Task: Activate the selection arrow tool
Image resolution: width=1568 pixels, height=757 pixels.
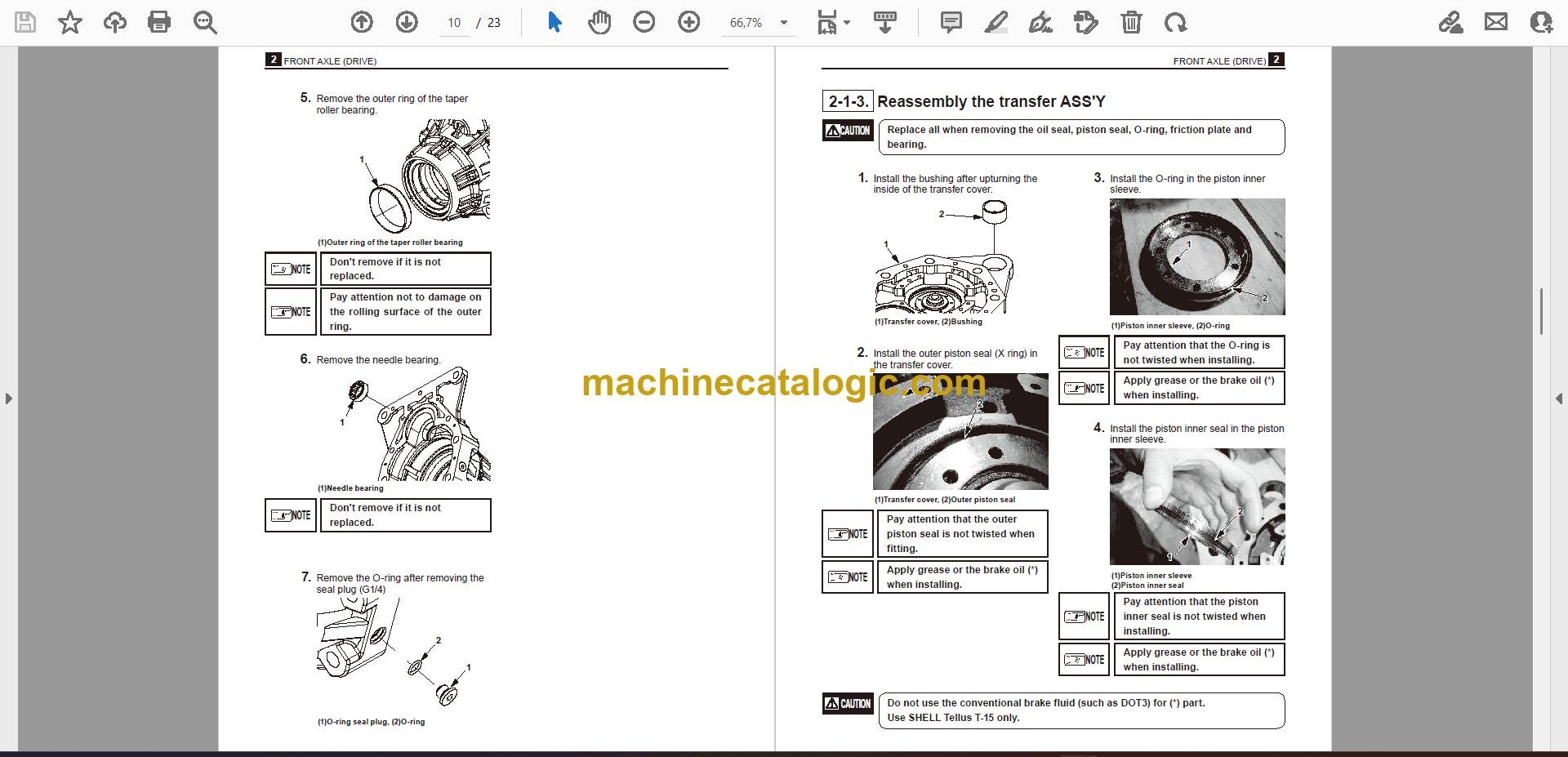Action: click(x=555, y=22)
